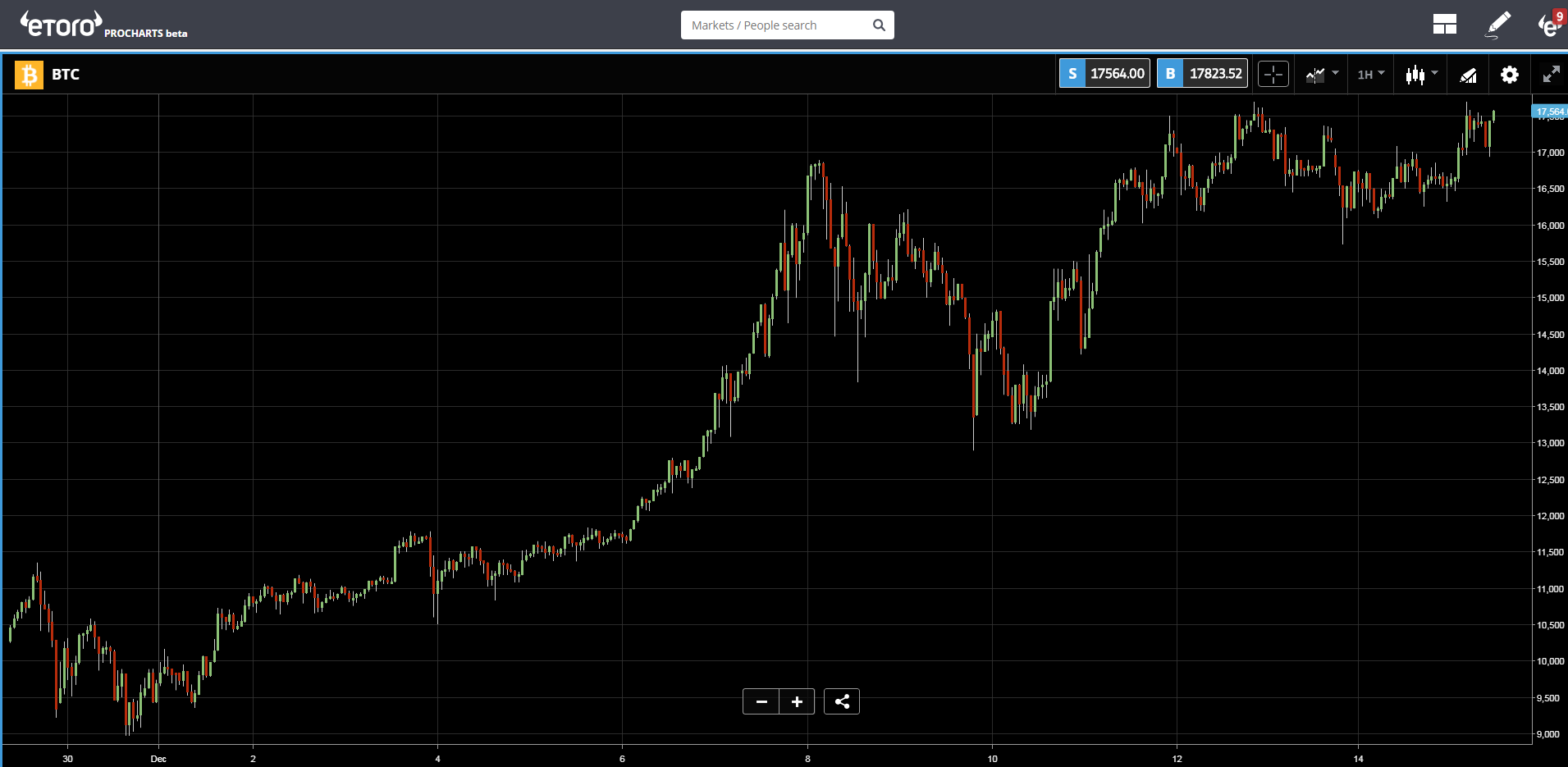Click the 14 date axis label
Viewport: 1568px width, 767px height.
1358,759
